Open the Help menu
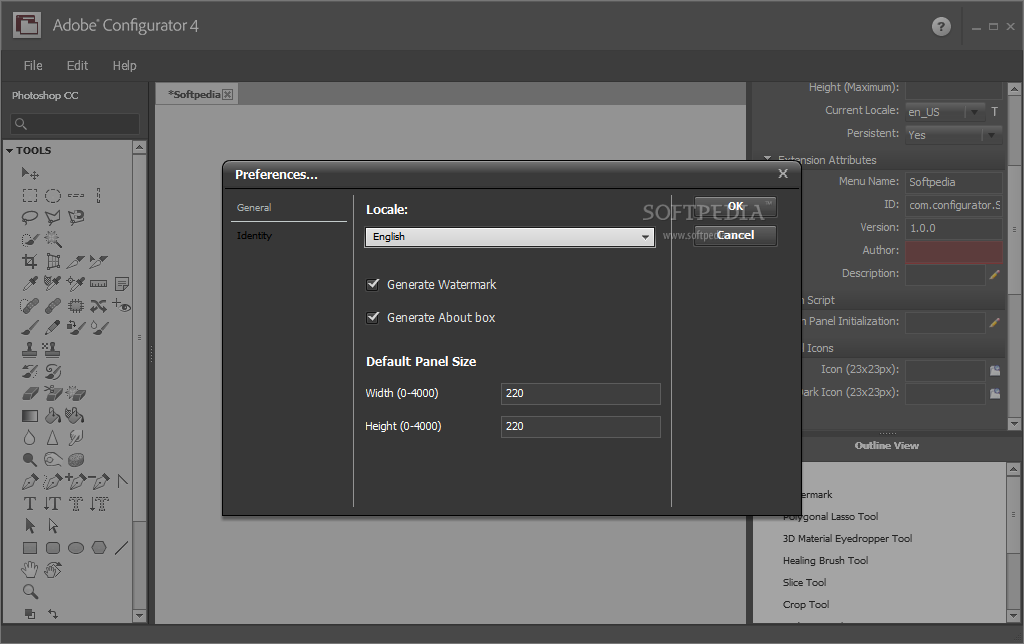 click(x=124, y=65)
